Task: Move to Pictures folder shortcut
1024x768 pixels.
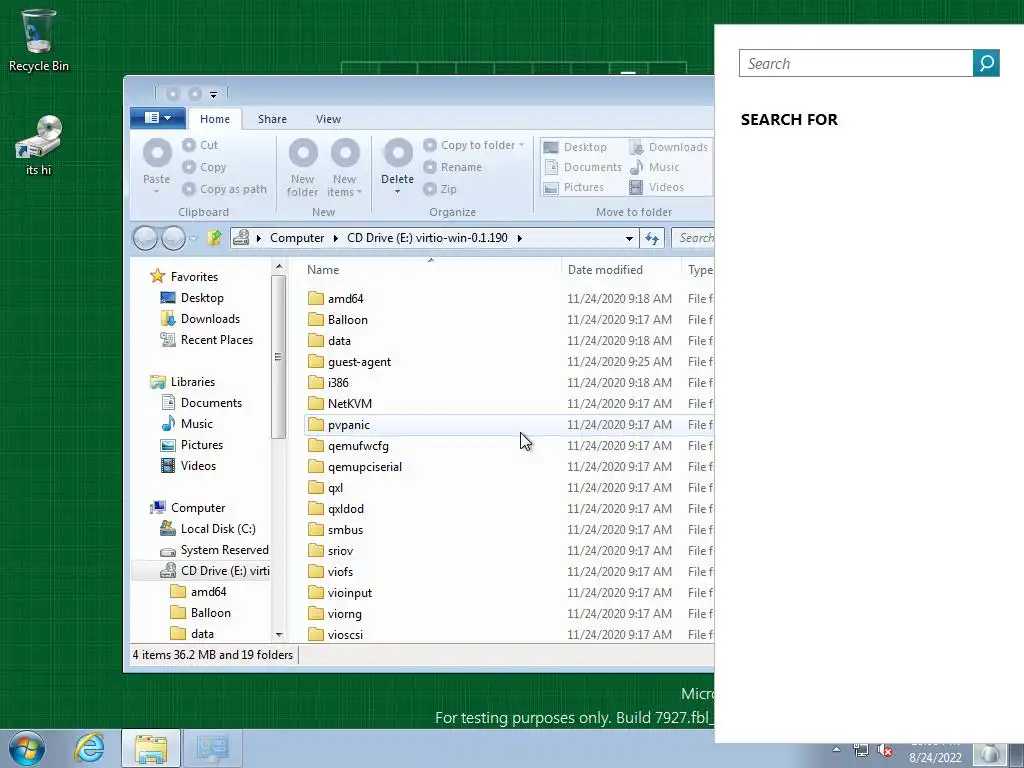Action: (x=573, y=187)
